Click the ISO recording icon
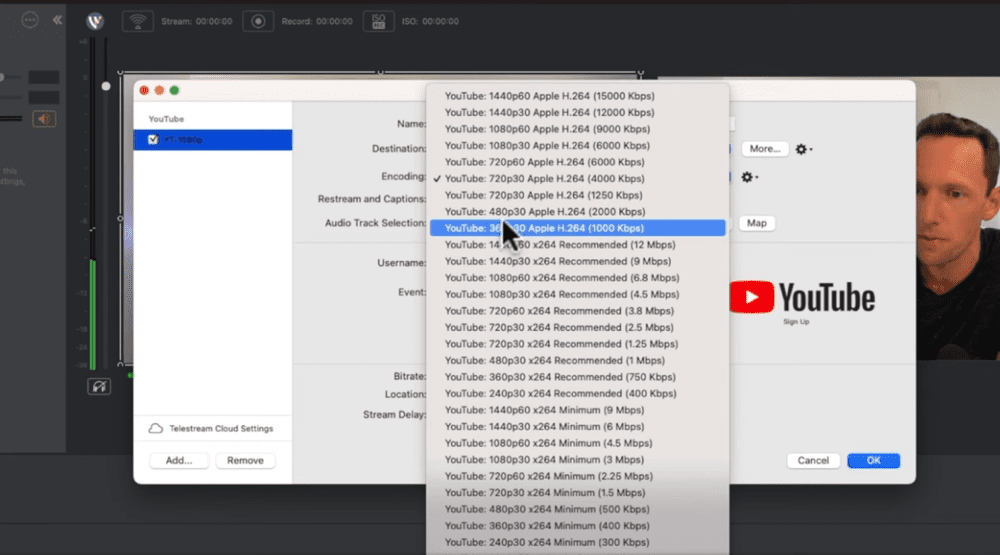 click(378, 21)
